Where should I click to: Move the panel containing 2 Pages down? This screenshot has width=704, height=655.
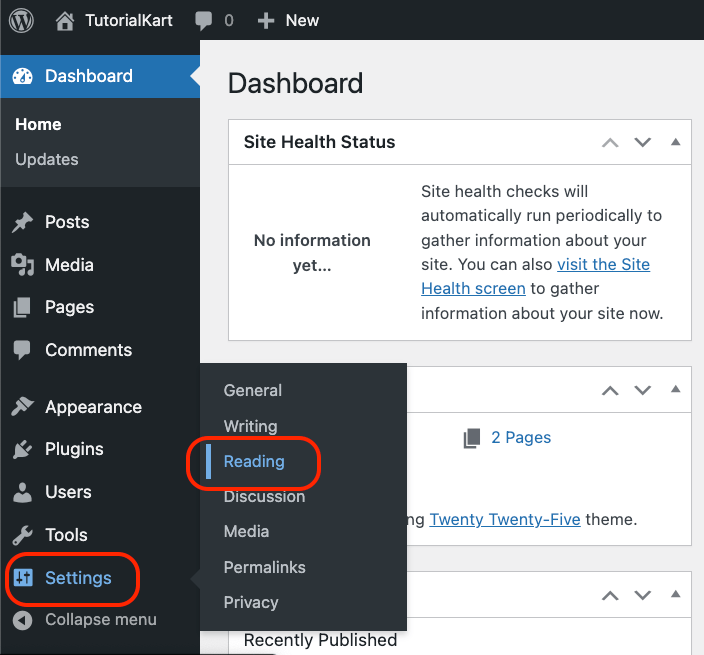tap(642, 390)
